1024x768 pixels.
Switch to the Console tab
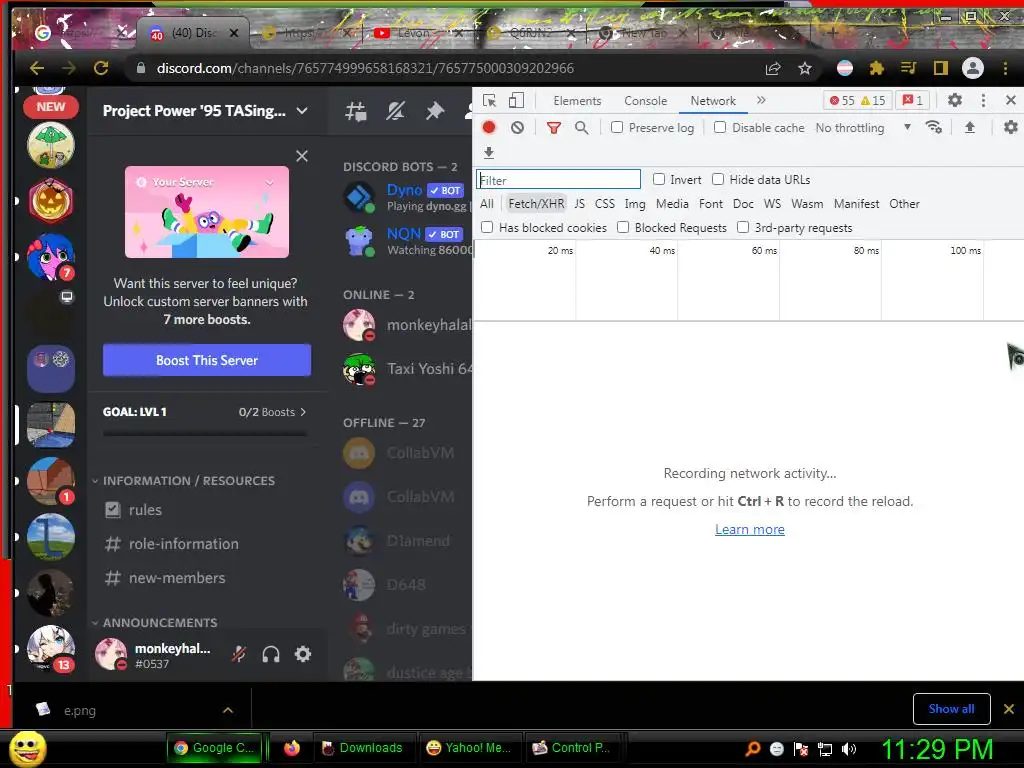point(645,101)
